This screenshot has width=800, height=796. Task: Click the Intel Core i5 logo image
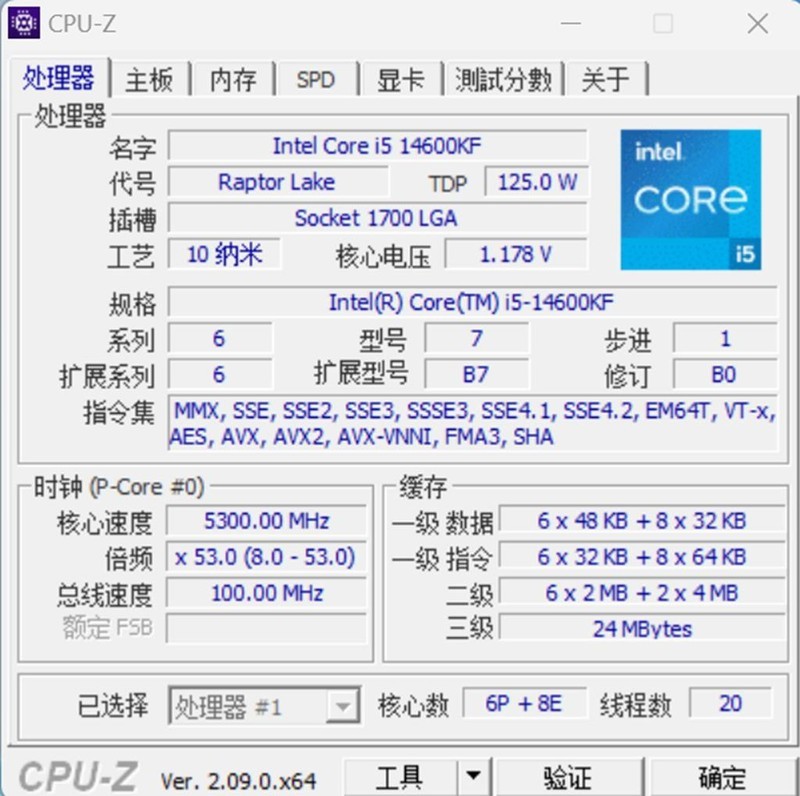690,201
